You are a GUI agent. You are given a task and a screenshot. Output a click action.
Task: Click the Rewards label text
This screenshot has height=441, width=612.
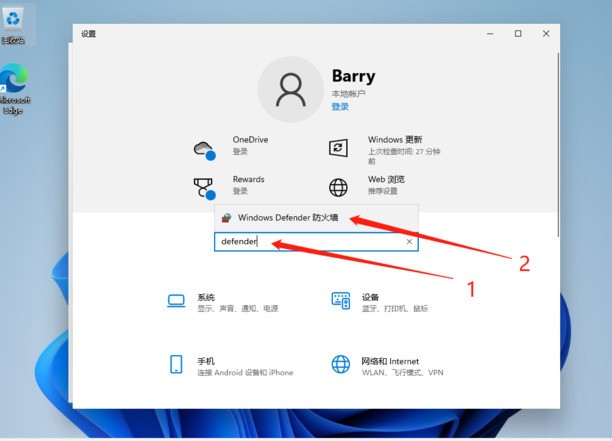(249, 179)
